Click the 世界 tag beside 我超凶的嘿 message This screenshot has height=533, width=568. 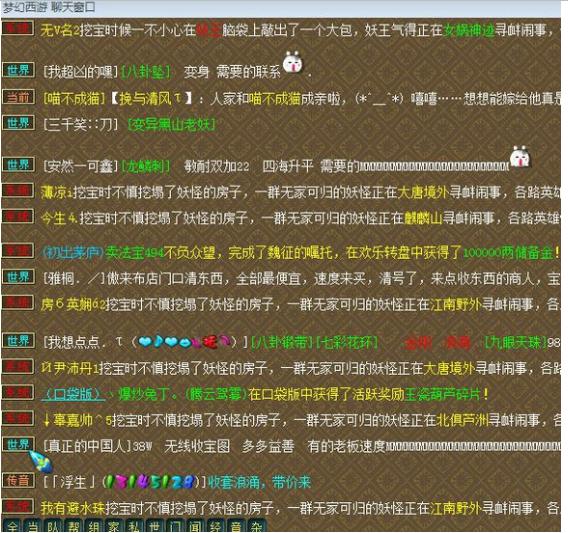click(x=18, y=70)
